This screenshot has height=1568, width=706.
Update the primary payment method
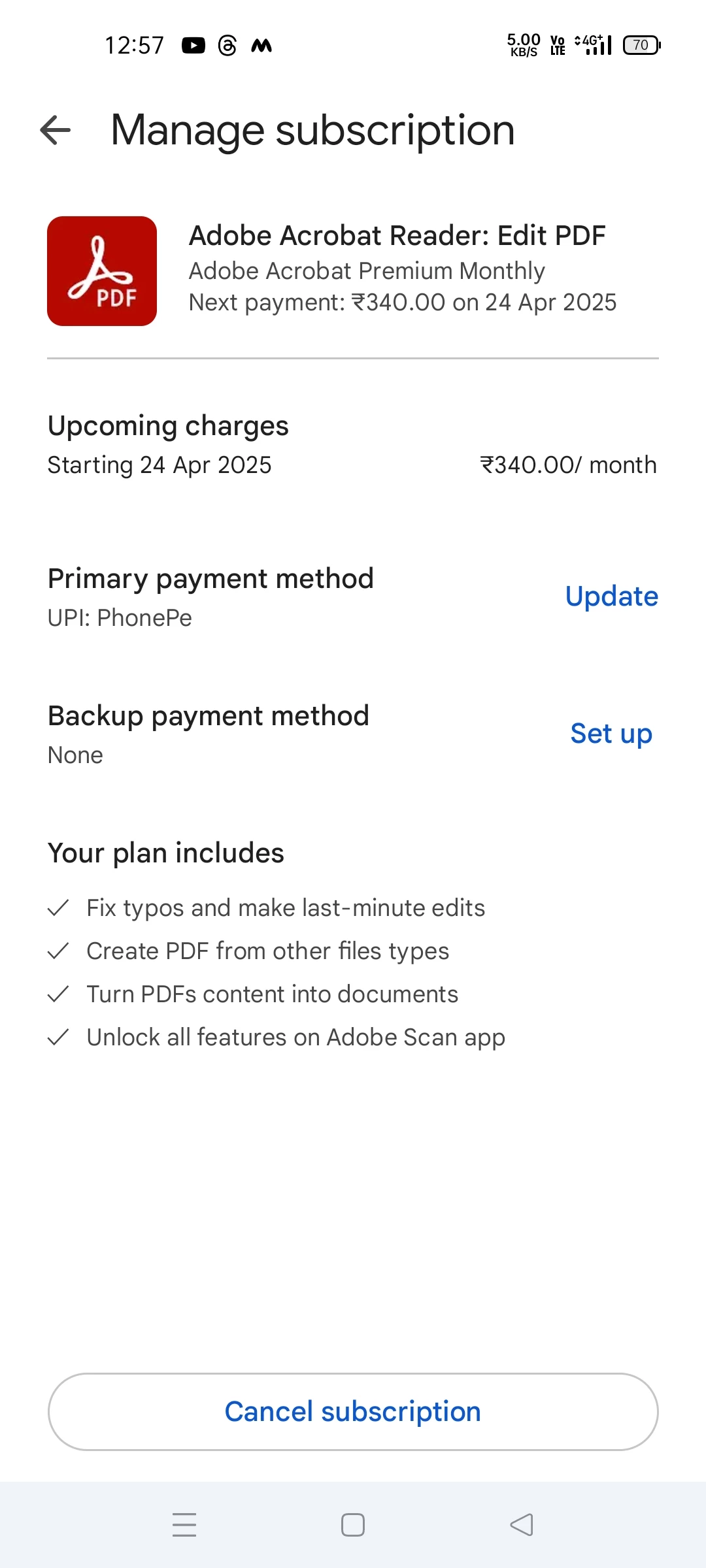tap(611, 596)
